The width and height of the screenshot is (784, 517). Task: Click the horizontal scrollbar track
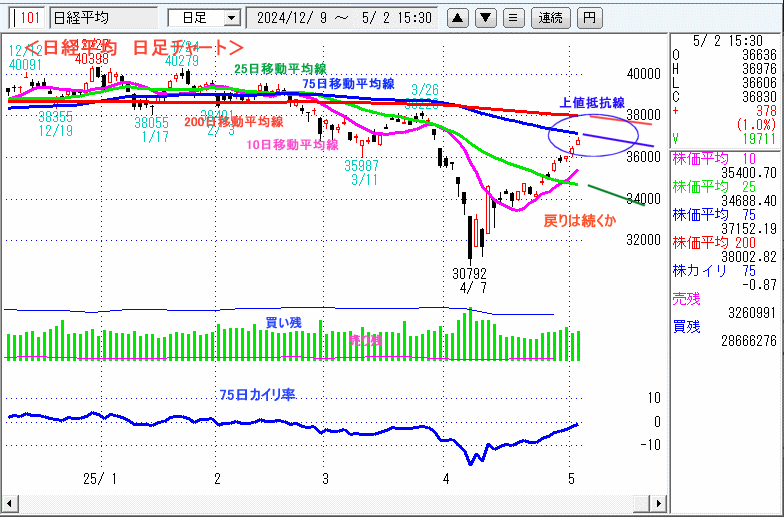click(325, 503)
